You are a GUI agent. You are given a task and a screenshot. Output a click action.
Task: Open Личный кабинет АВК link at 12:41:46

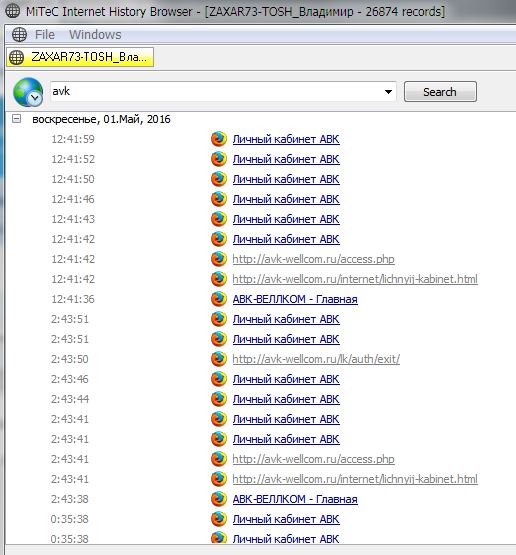coord(286,199)
